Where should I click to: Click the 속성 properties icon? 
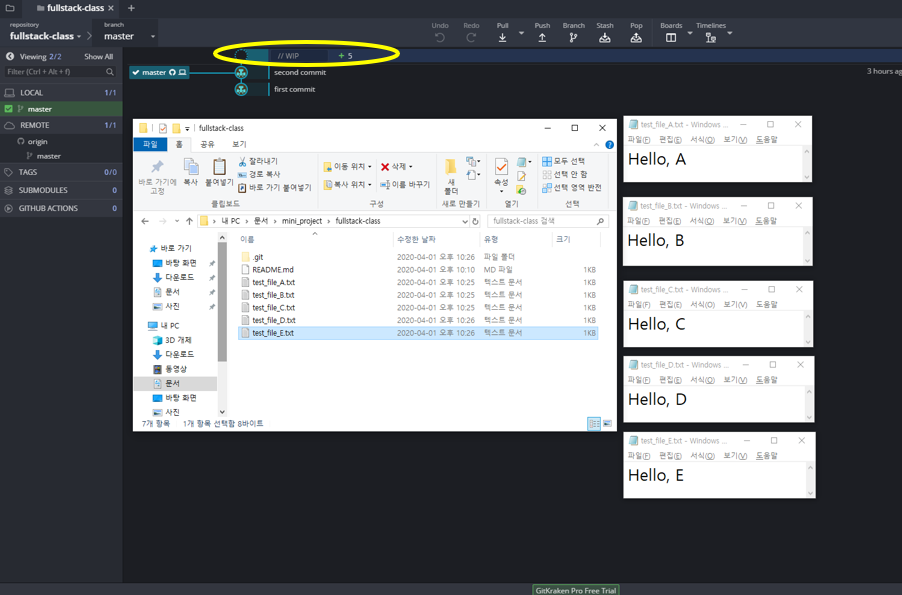tap(501, 167)
